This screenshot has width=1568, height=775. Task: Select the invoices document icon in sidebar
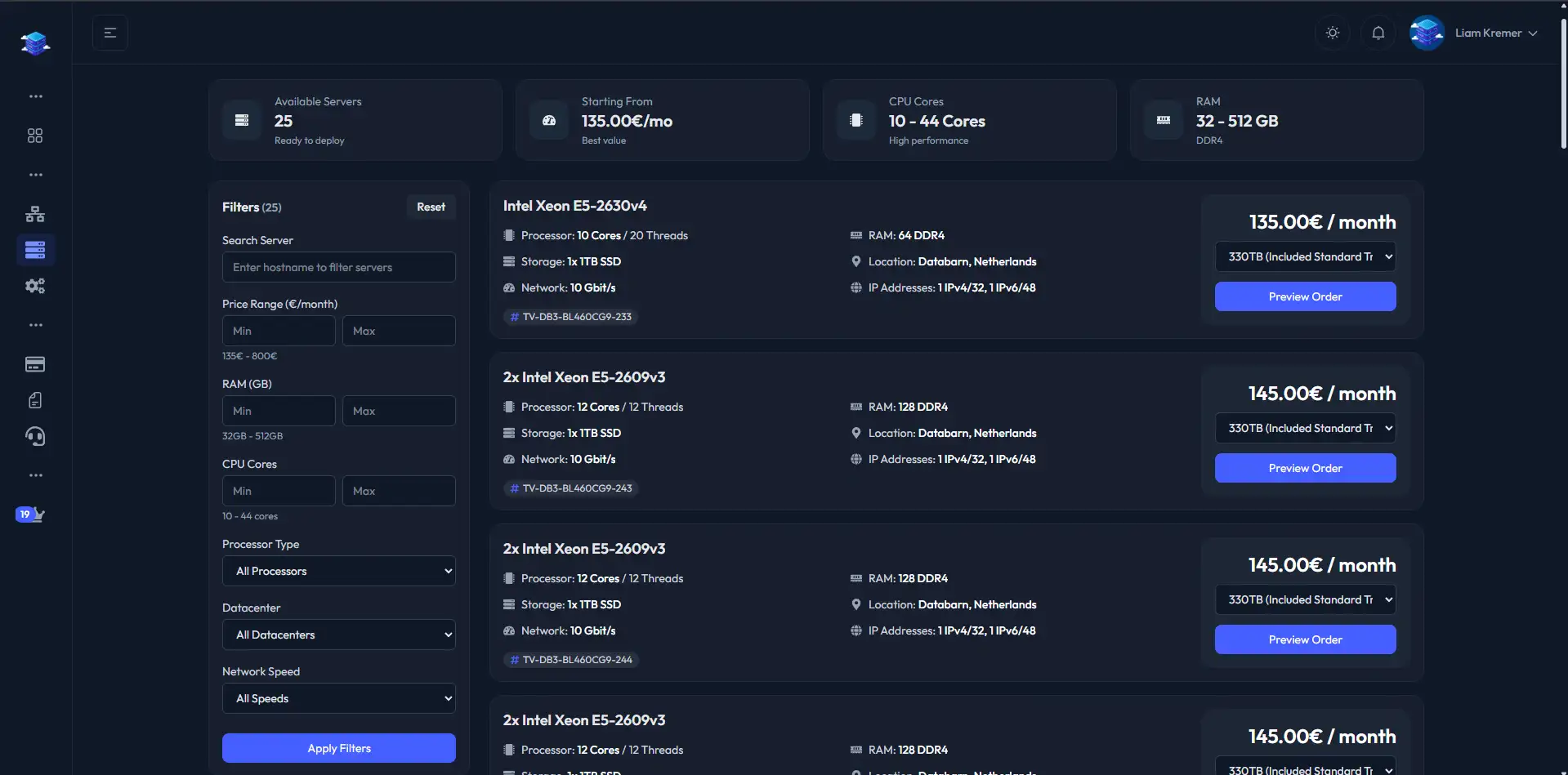(34, 400)
